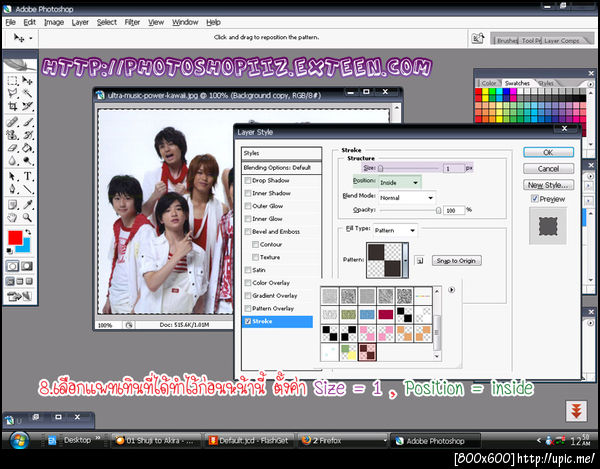The height and width of the screenshot is (469, 600).
Task: Enable the Inner Shadow checkbox
Action: [x=248, y=193]
